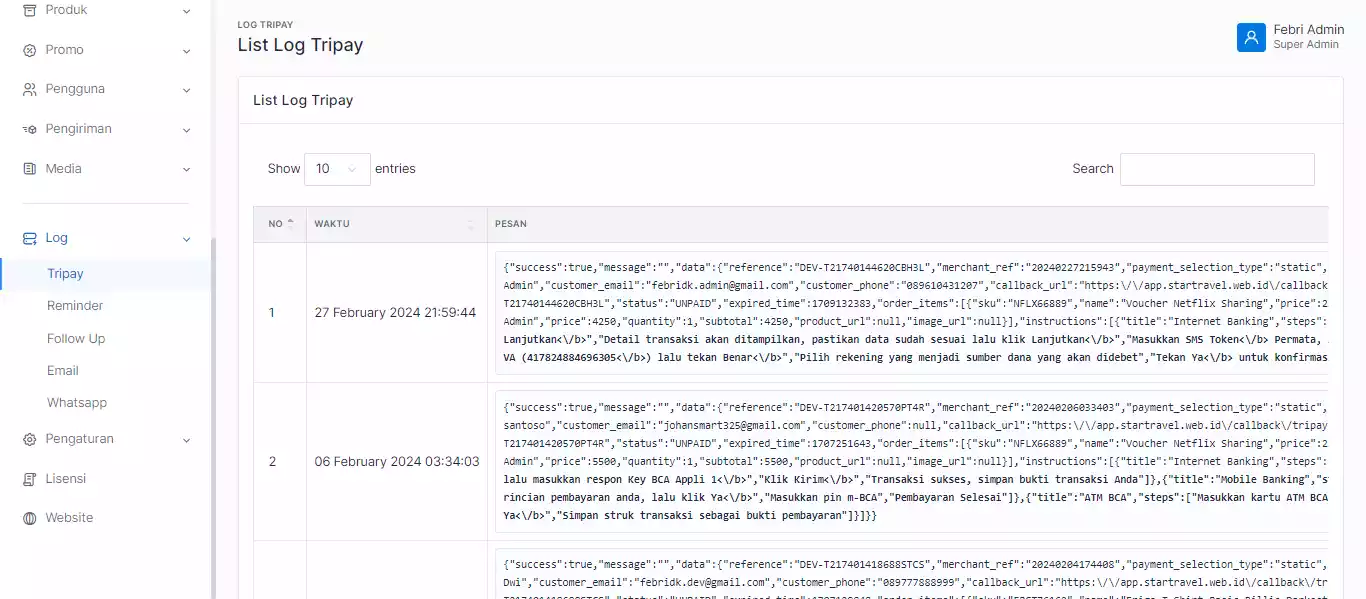1366x599 pixels.
Task: Go to Follow Up log page
Action: (76, 339)
